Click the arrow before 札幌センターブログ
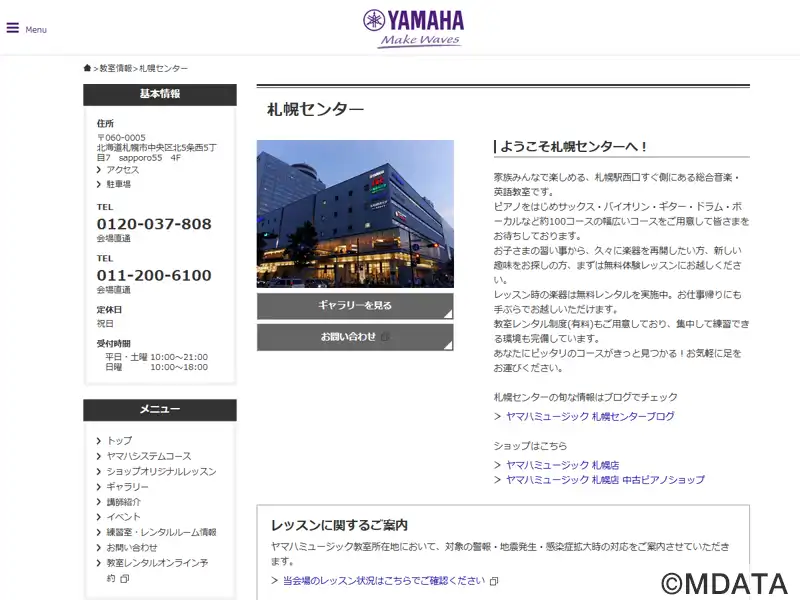Screen dimensions: 800x600 (x=497, y=416)
